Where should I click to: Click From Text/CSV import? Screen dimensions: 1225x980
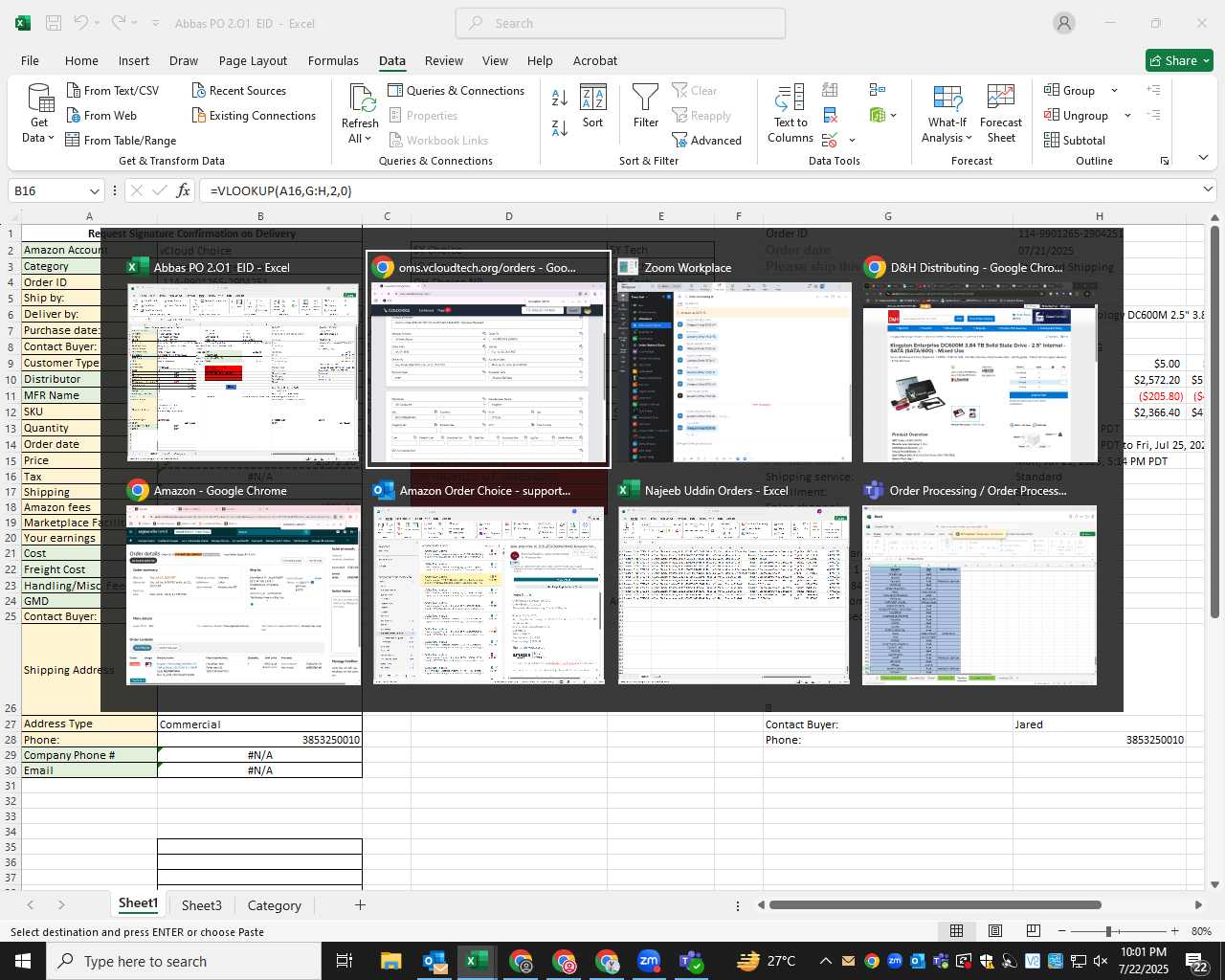pos(112,90)
